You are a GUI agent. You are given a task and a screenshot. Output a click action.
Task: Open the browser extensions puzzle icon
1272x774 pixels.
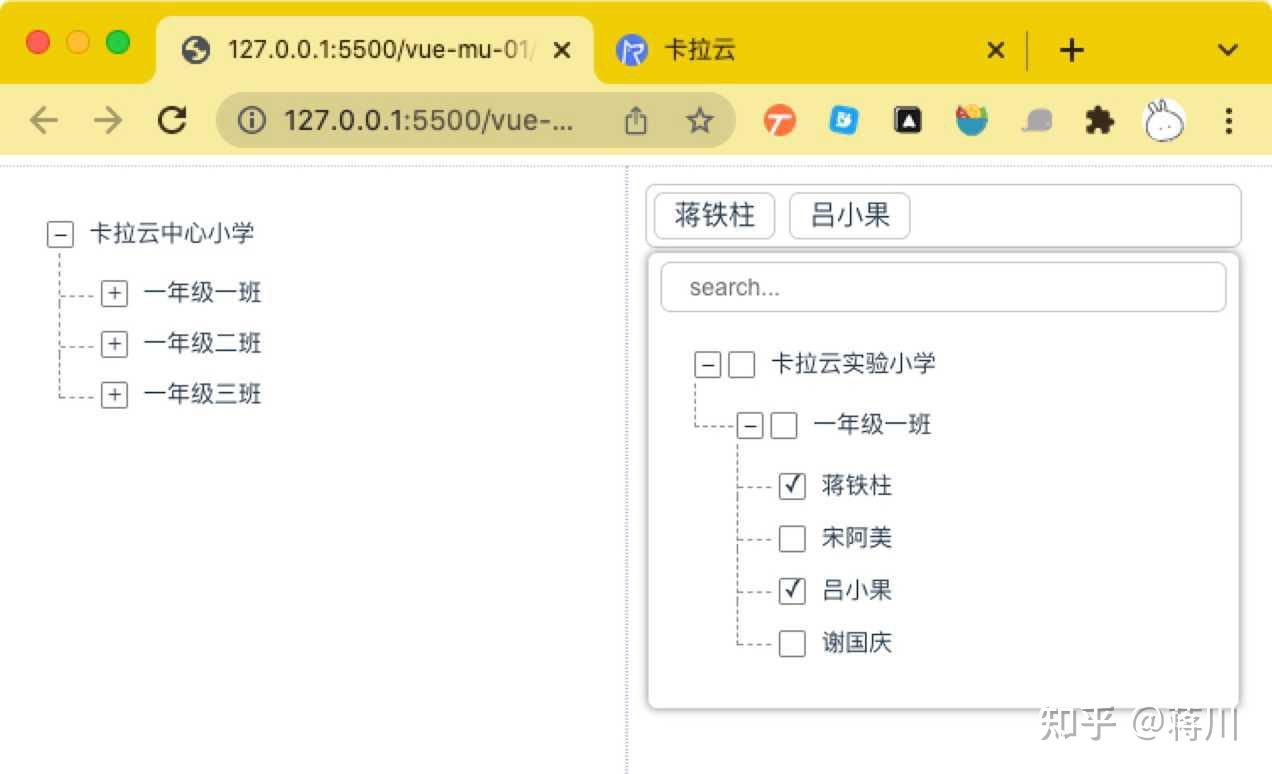coord(1099,120)
